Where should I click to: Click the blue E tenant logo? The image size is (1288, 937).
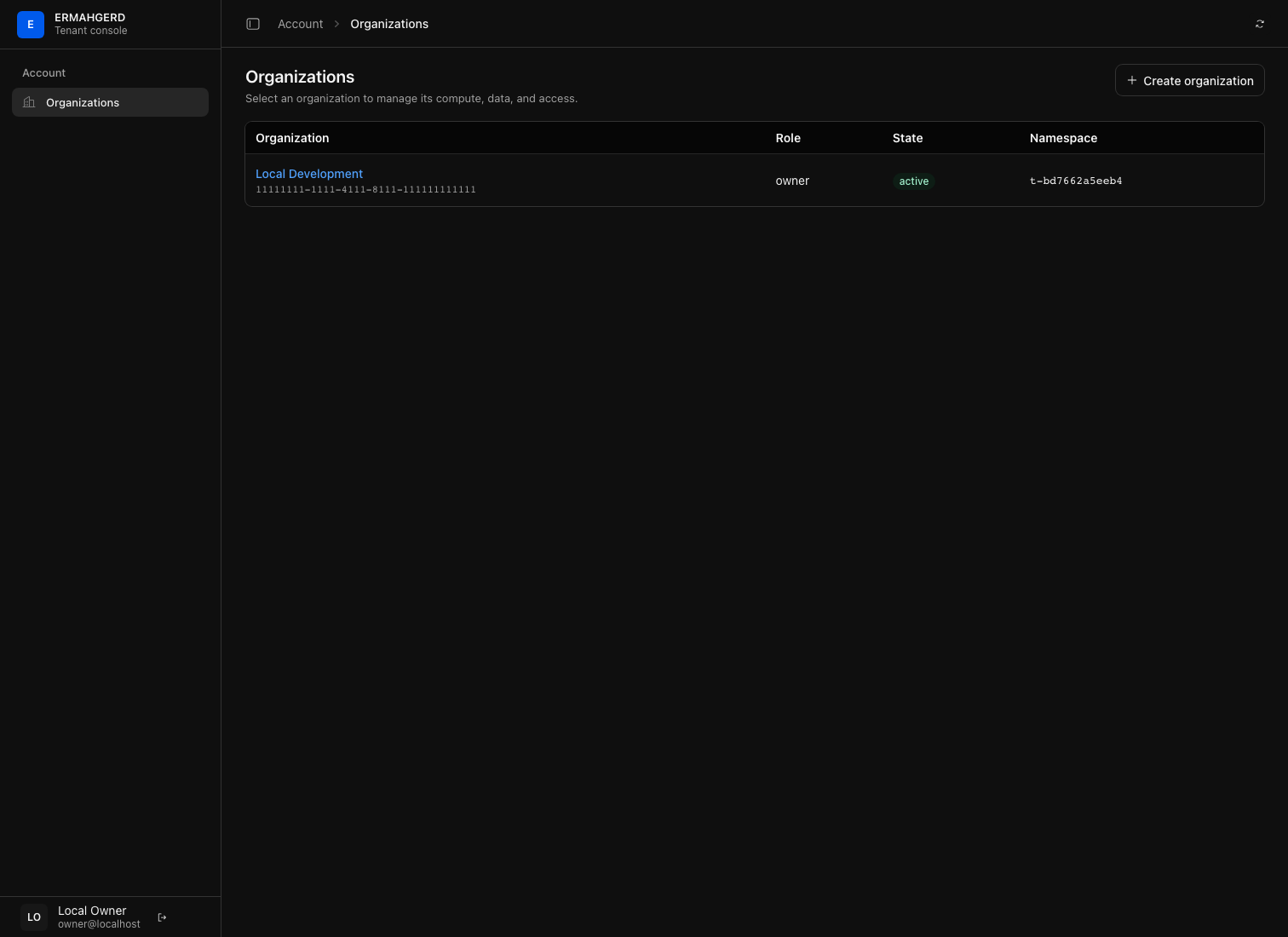(31, 25)
